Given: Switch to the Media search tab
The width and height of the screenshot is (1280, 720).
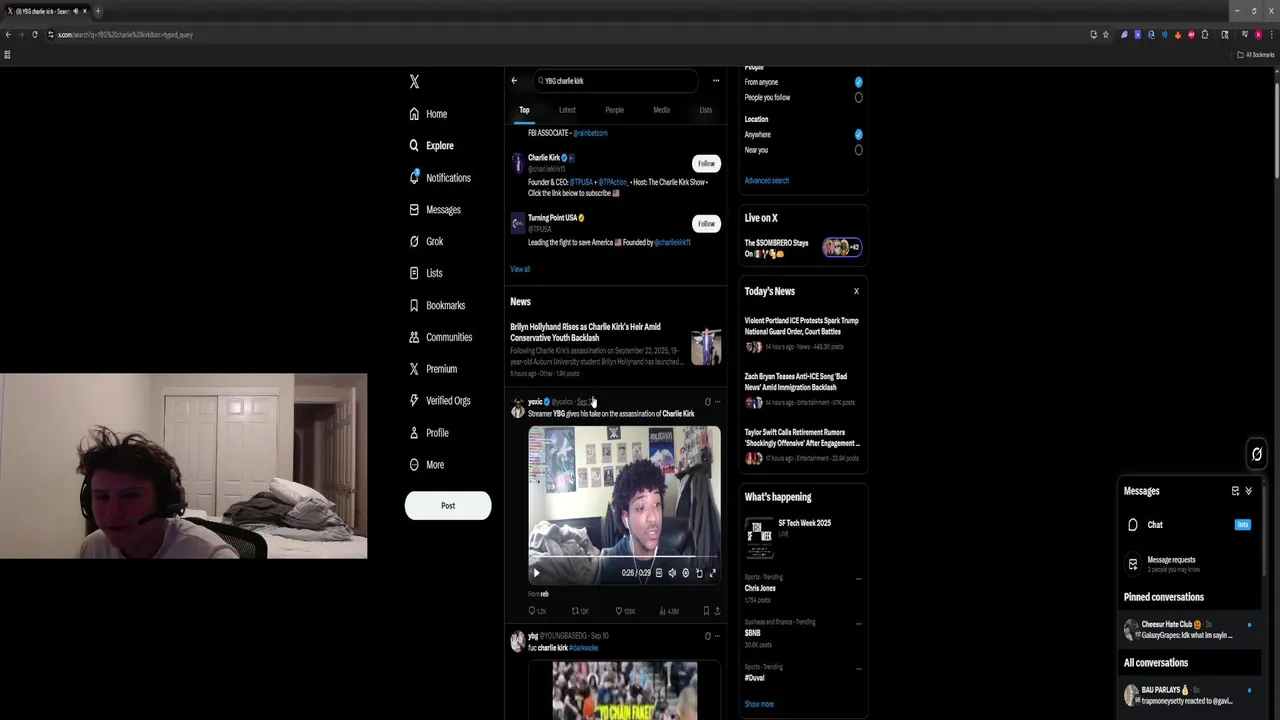Looking at the screenshot, I should 662,110.
